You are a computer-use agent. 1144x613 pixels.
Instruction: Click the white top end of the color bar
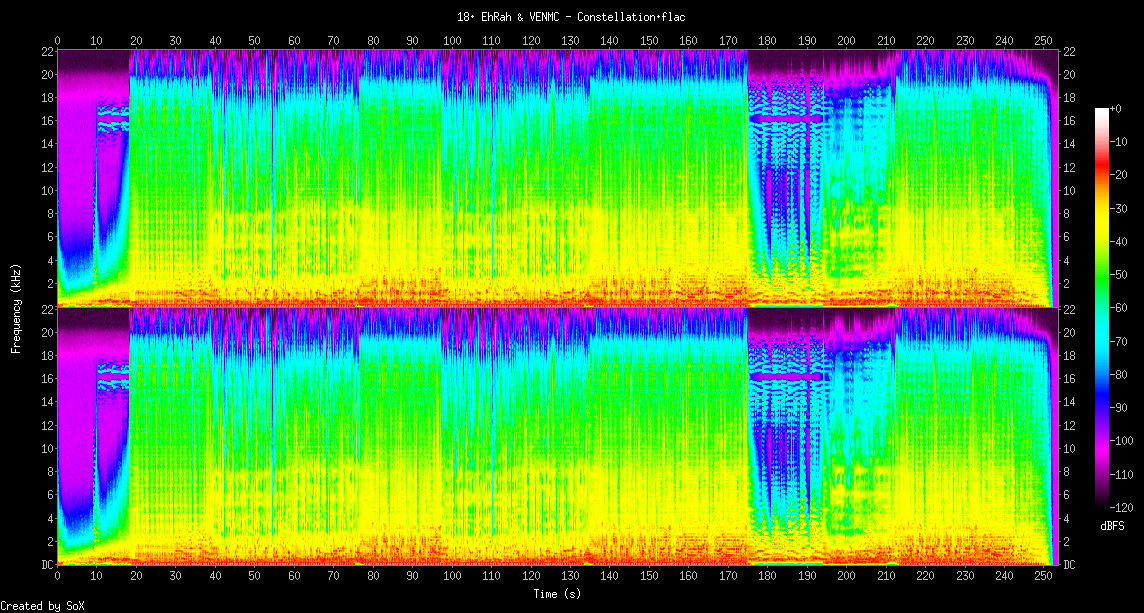click(x=1101, y=110)
